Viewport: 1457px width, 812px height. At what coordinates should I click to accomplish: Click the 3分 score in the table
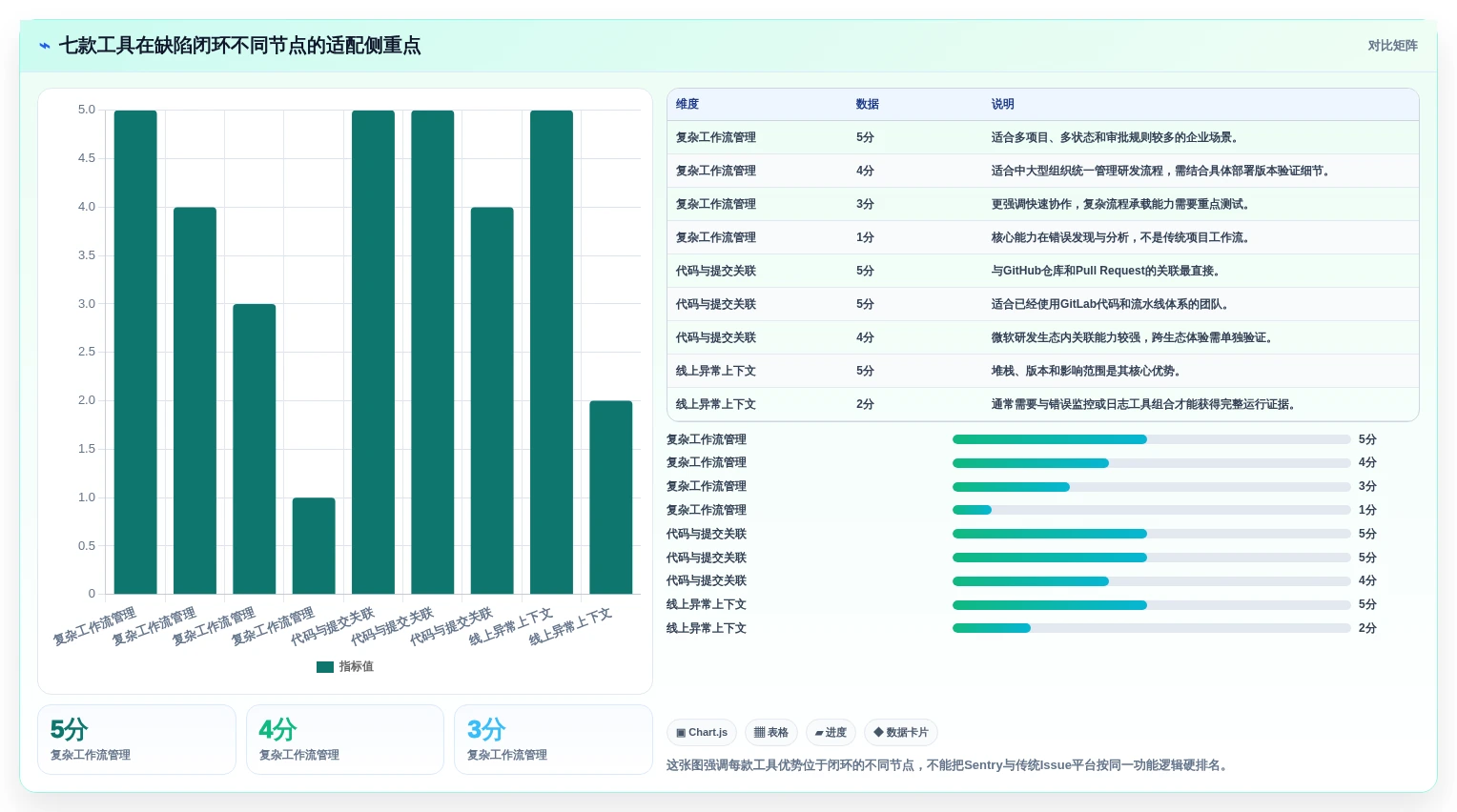coord(865,204)
